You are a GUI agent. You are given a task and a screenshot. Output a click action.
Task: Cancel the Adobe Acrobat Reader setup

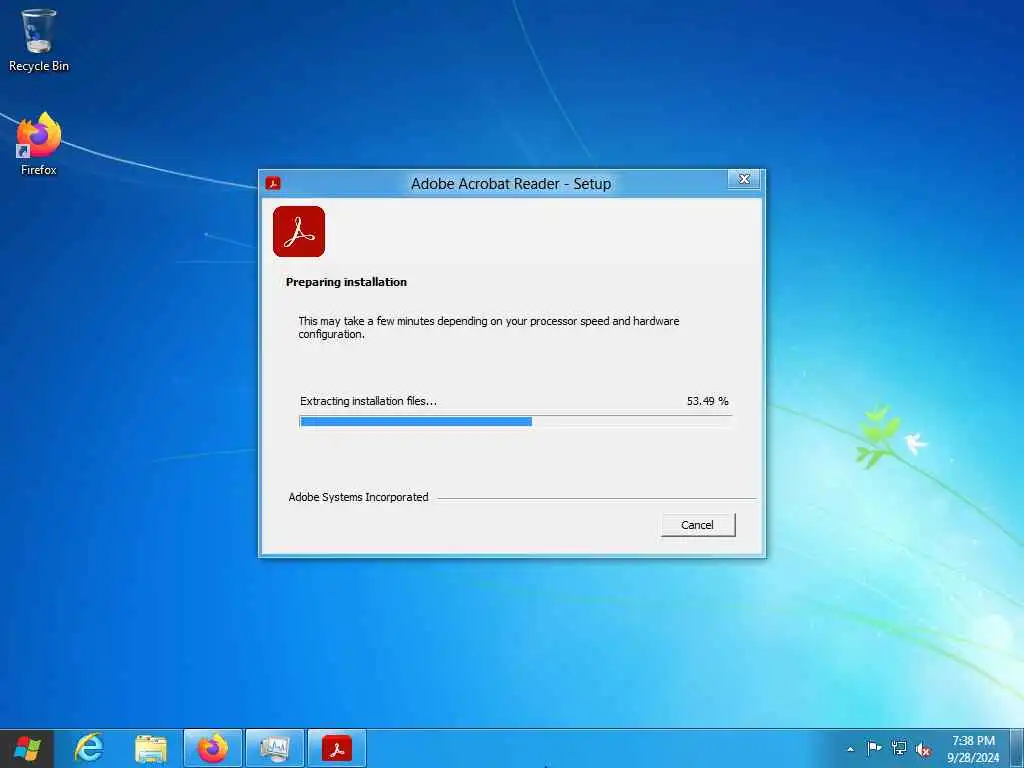697,525
